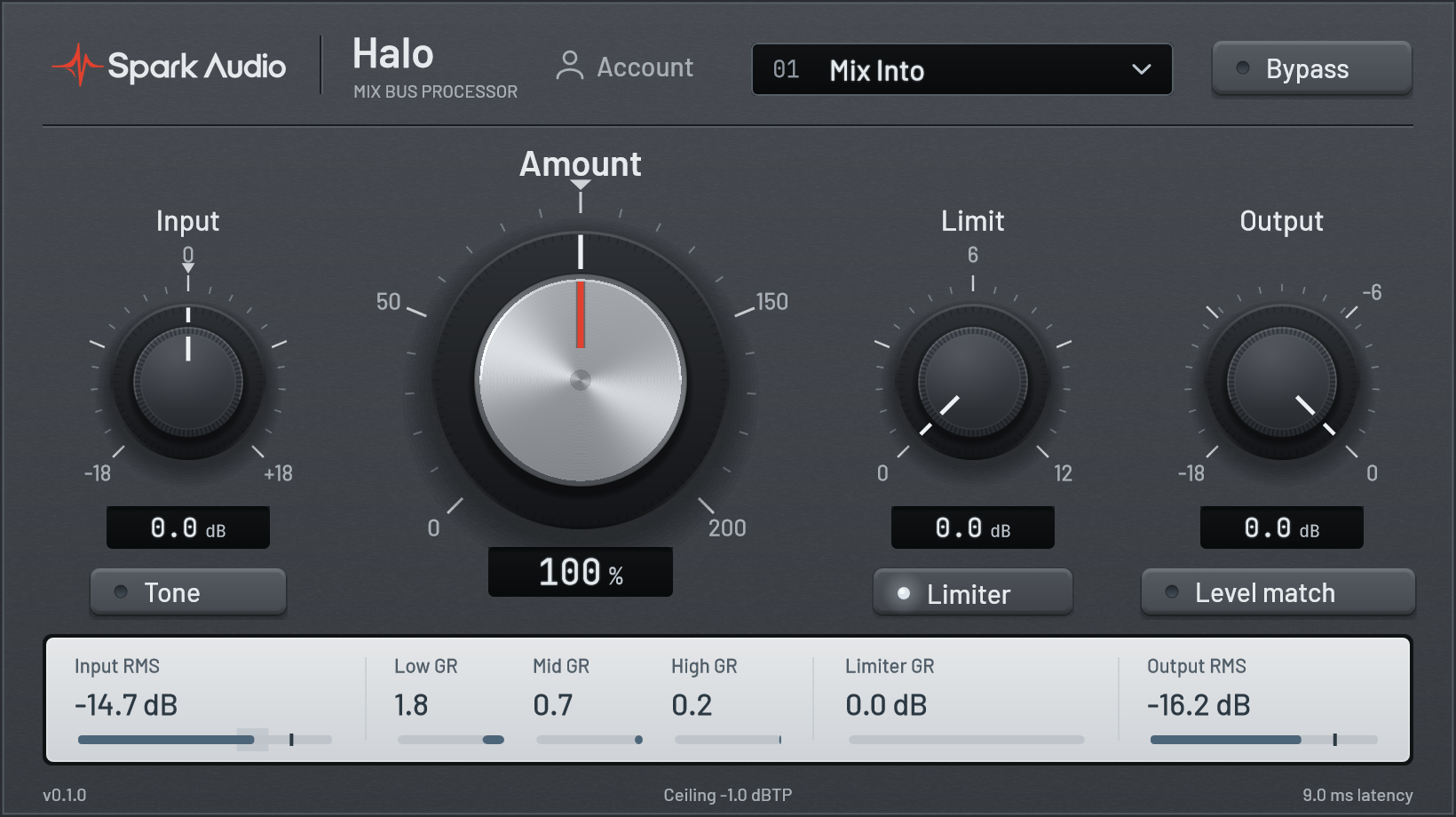This screenshot has height=817, width=1456.
Task: Toggle the Bypass button
Action: pos(1311,67)
